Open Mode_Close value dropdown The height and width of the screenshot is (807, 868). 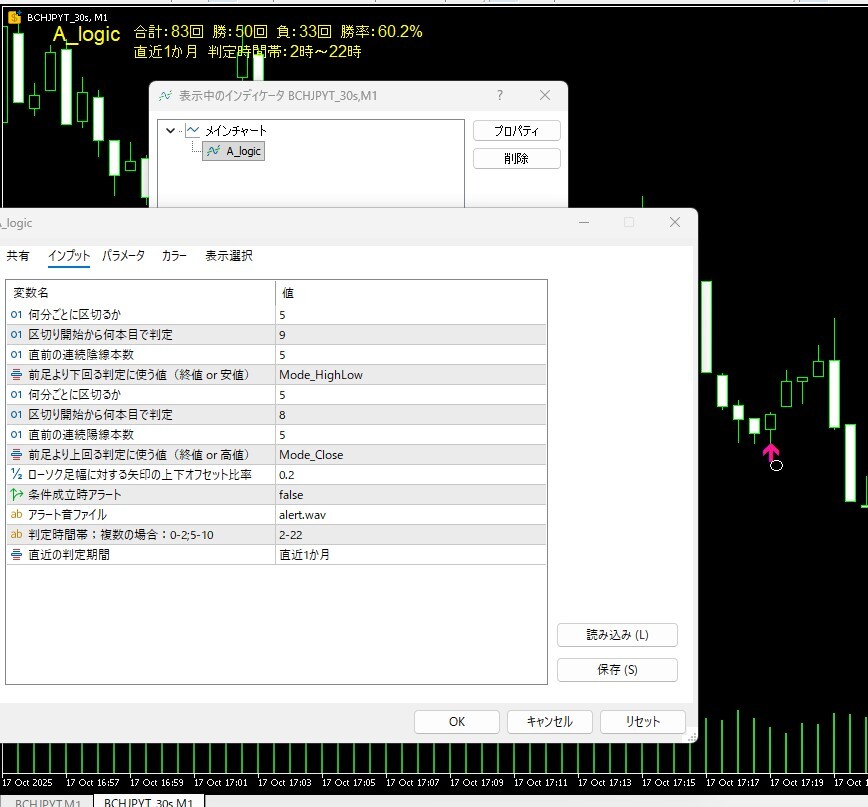(410, 454)
